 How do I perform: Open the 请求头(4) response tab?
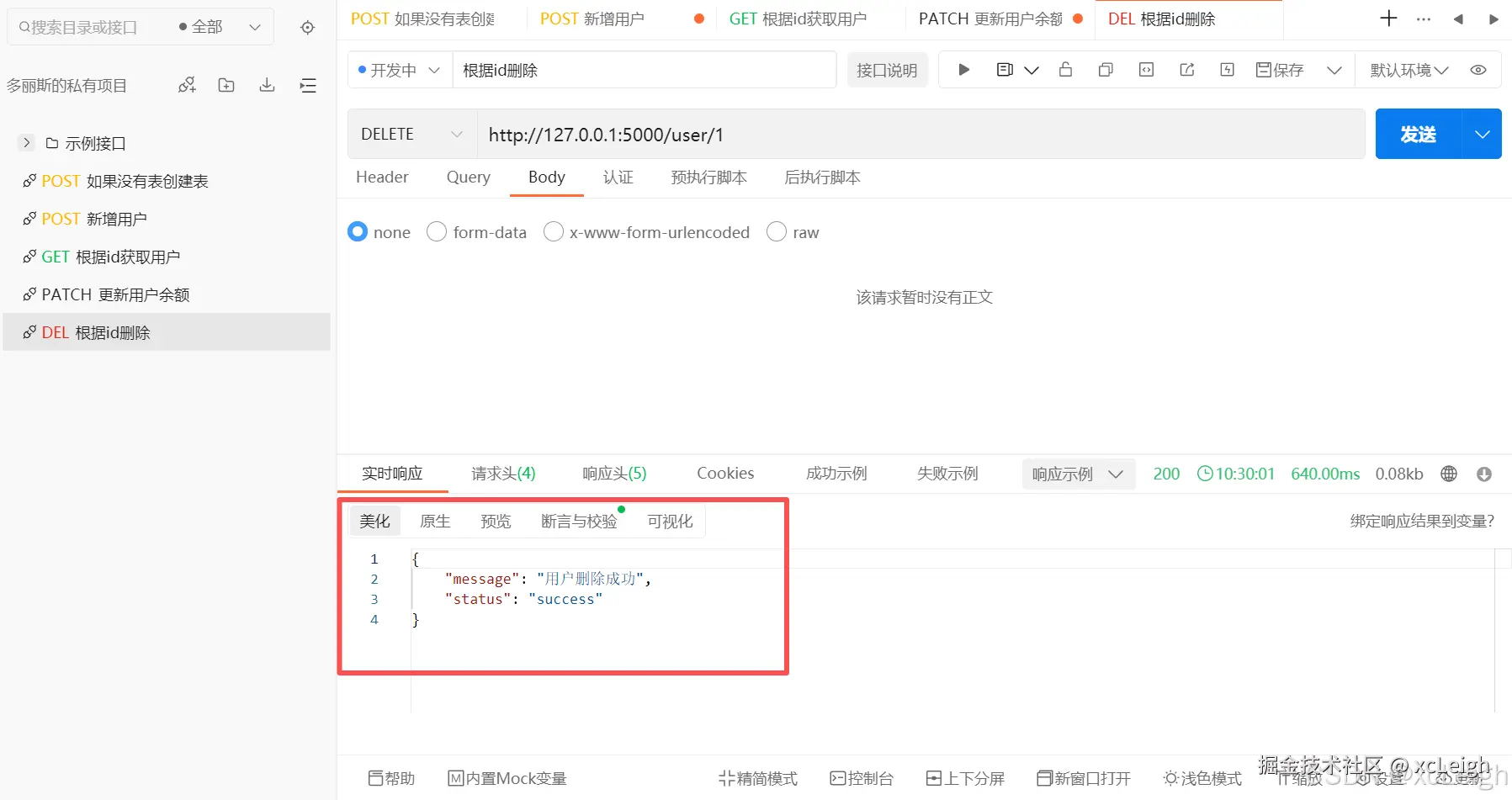tap(502, 474)
